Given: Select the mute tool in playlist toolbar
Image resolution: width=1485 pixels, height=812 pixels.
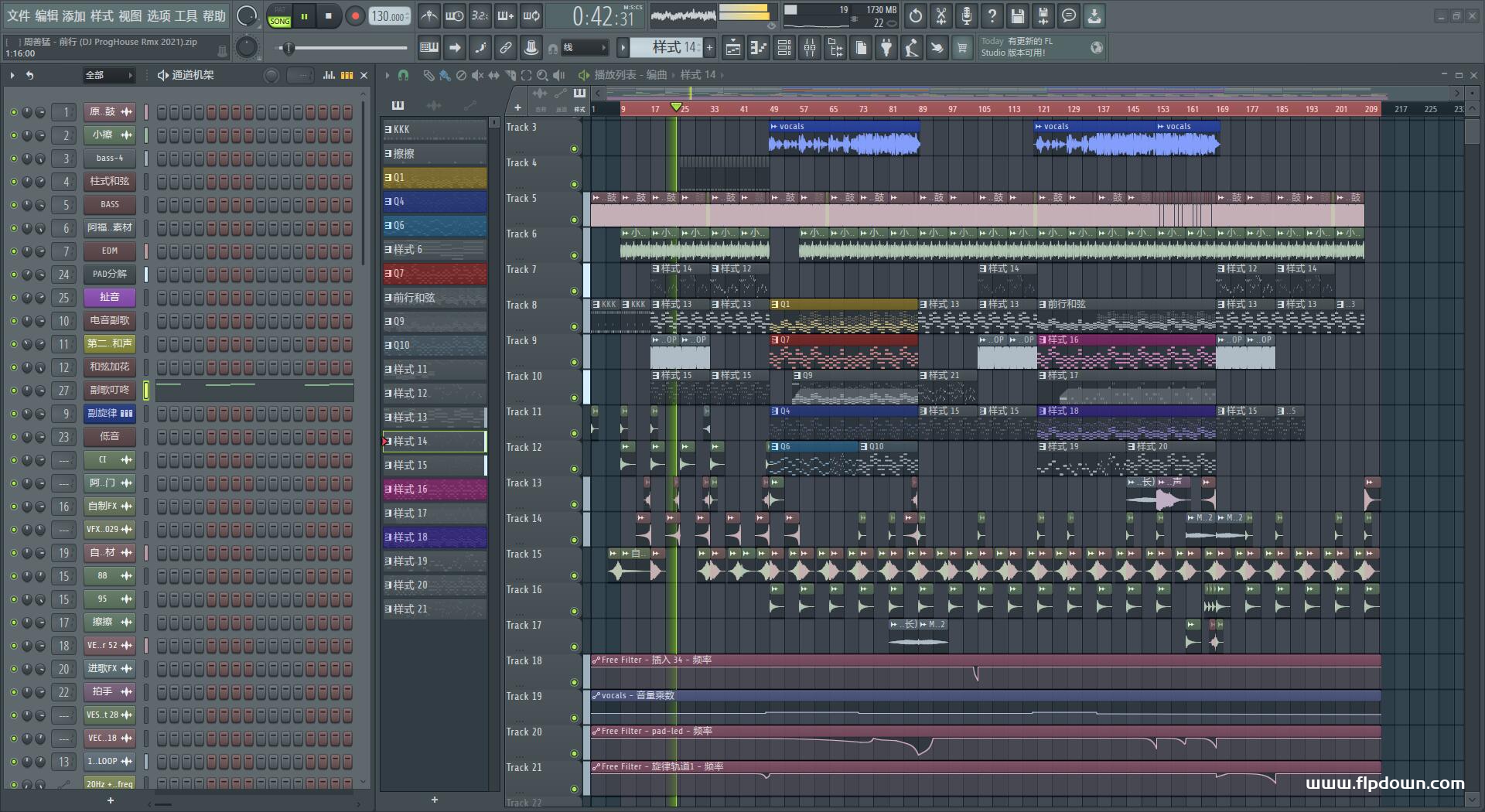Looking at the screenshot, I should click(x=477, y=75).
